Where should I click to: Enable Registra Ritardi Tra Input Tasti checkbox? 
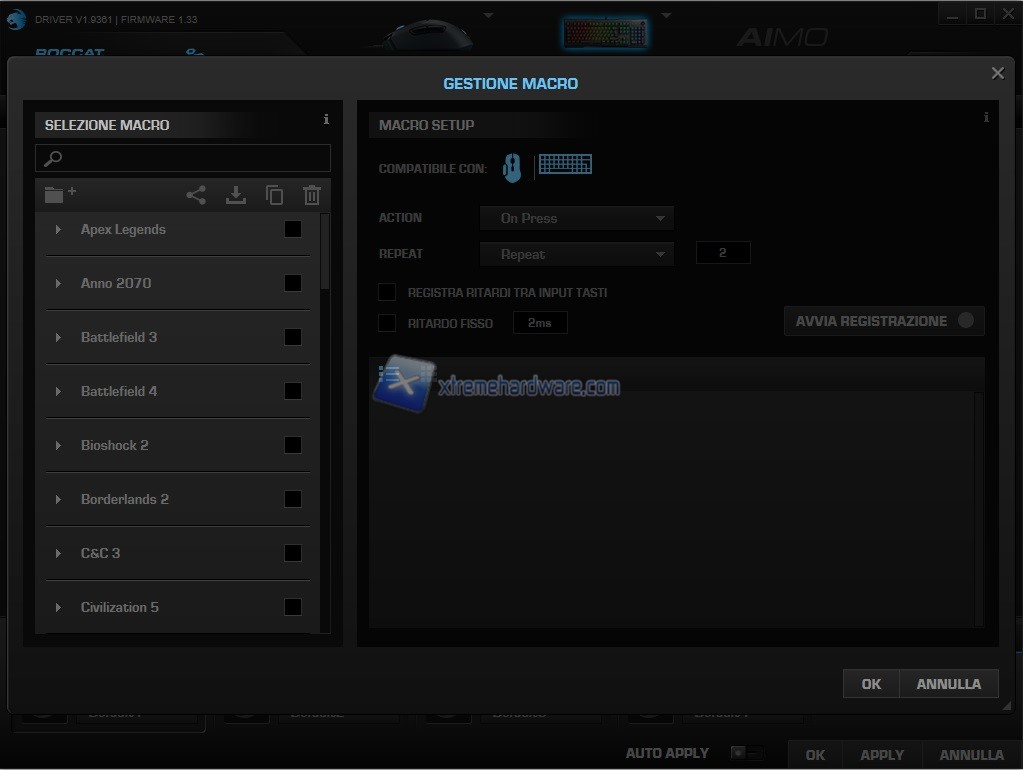pyautogui.click(x=387, y=292)
